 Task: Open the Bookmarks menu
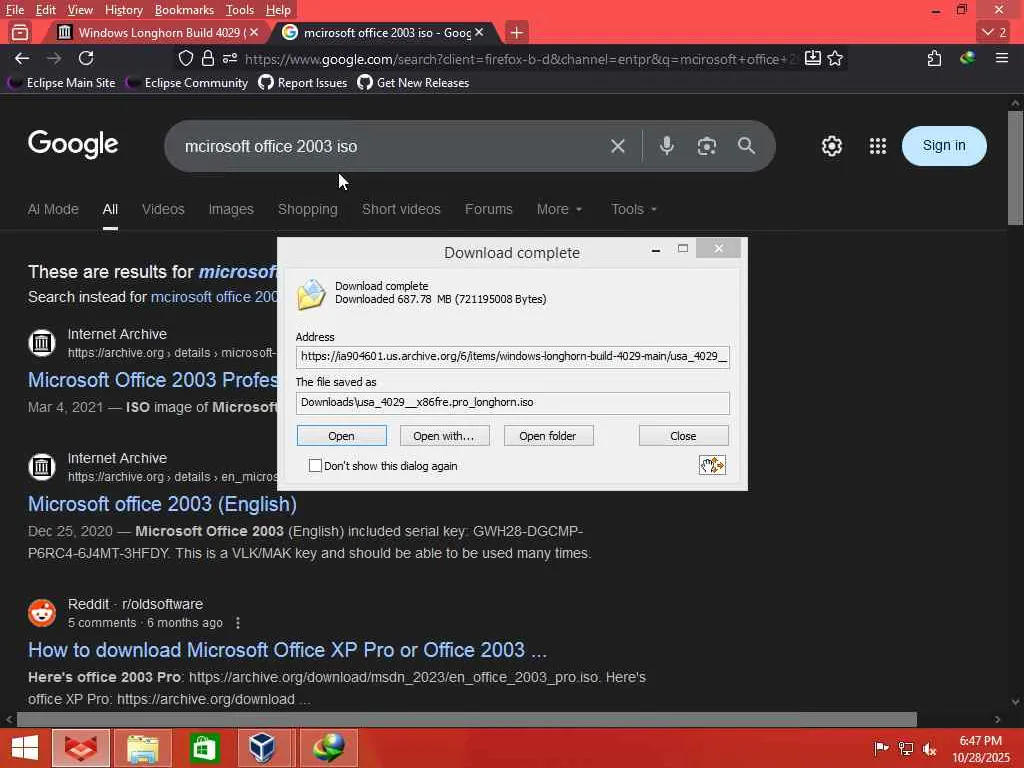point(184,10)
